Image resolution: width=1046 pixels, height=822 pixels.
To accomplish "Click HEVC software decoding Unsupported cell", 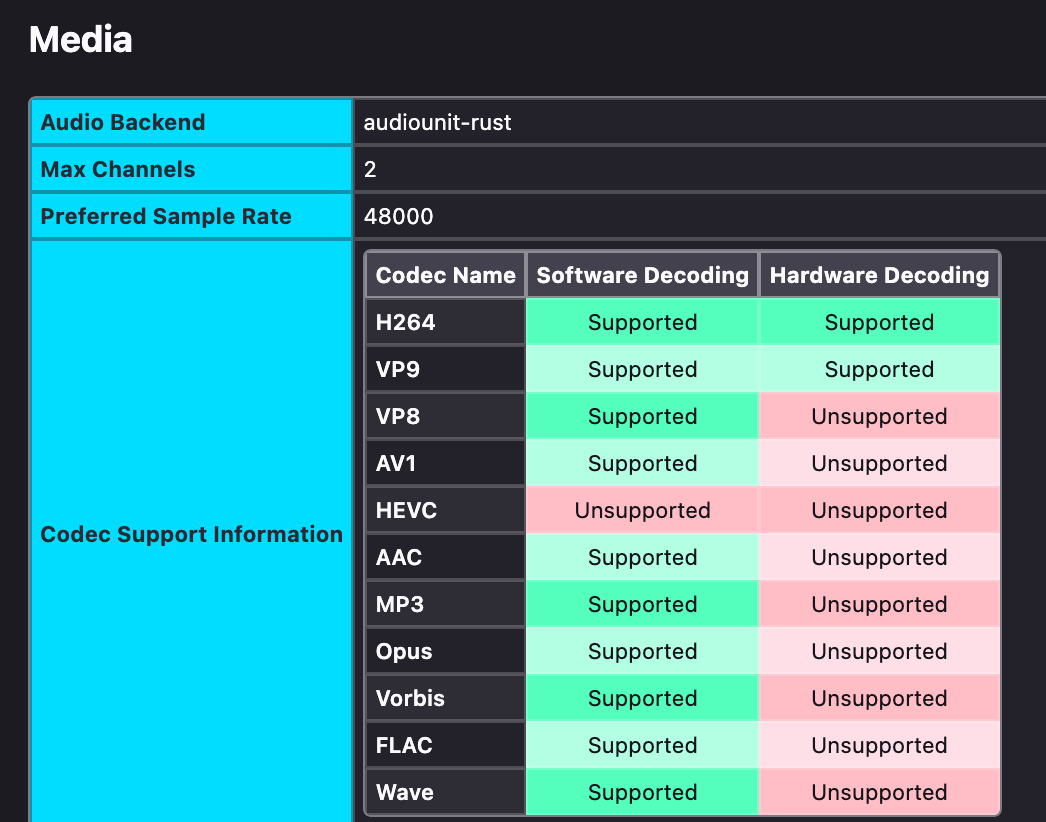I will click(x=642, y=510).
